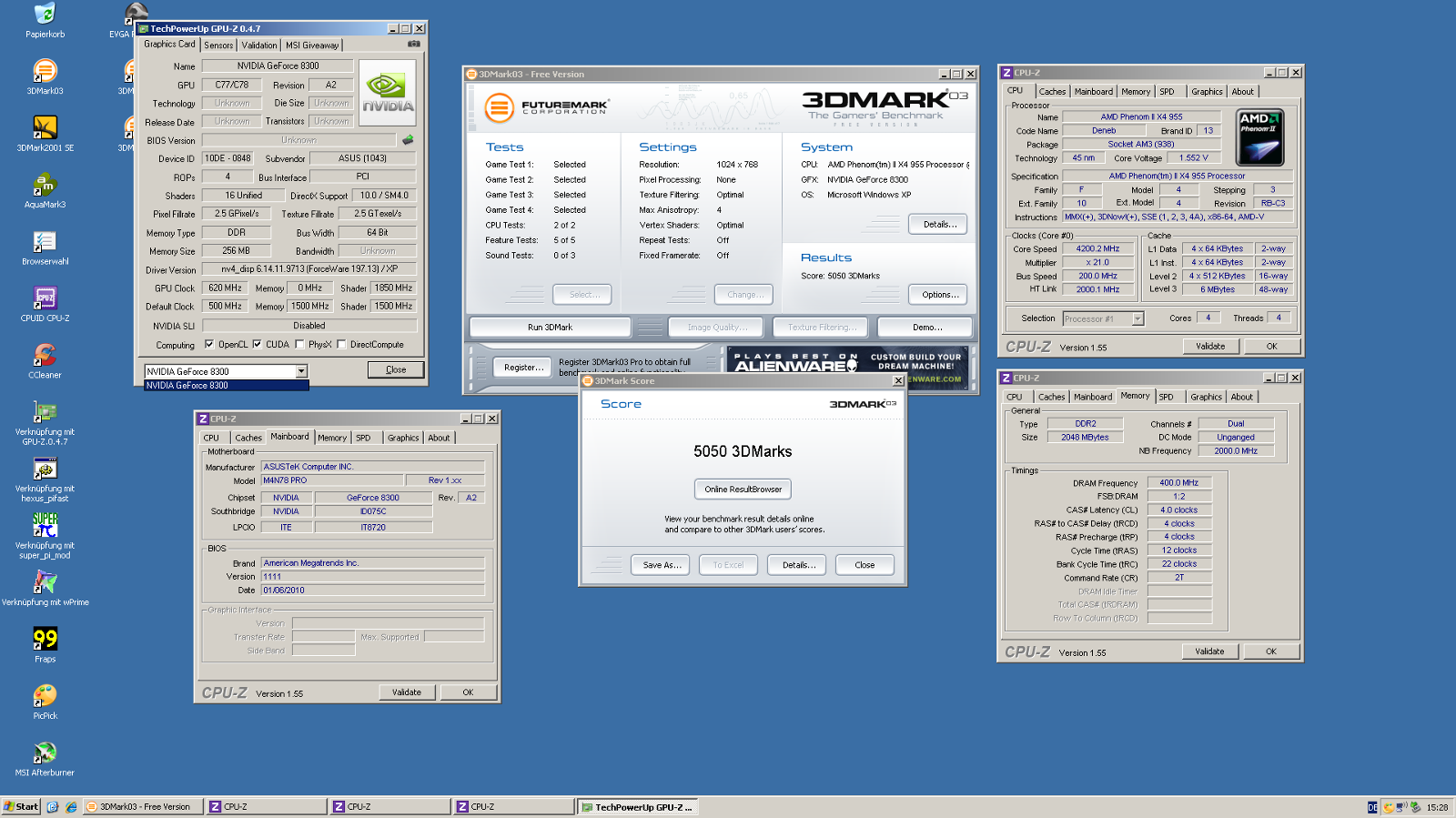This screenshot has width=1456, height=818.
Task: Click the Demo... button in 3DMark03
Action: point(927,328)
